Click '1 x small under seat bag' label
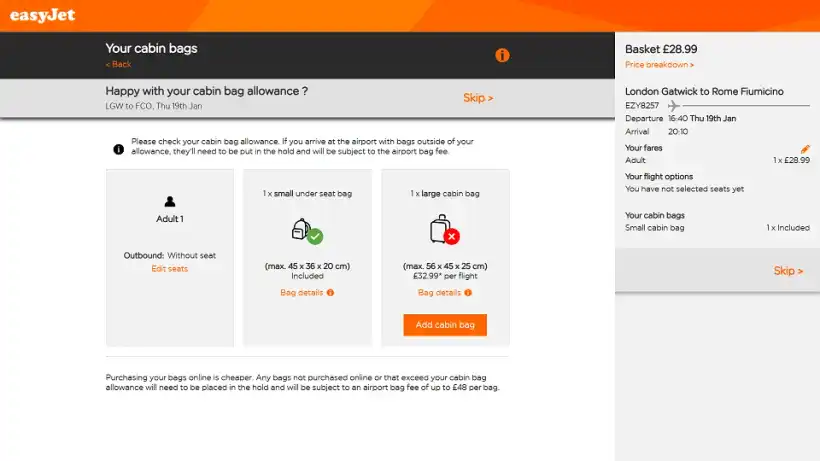This screenshot has height=461, width=820. point(308,193)
